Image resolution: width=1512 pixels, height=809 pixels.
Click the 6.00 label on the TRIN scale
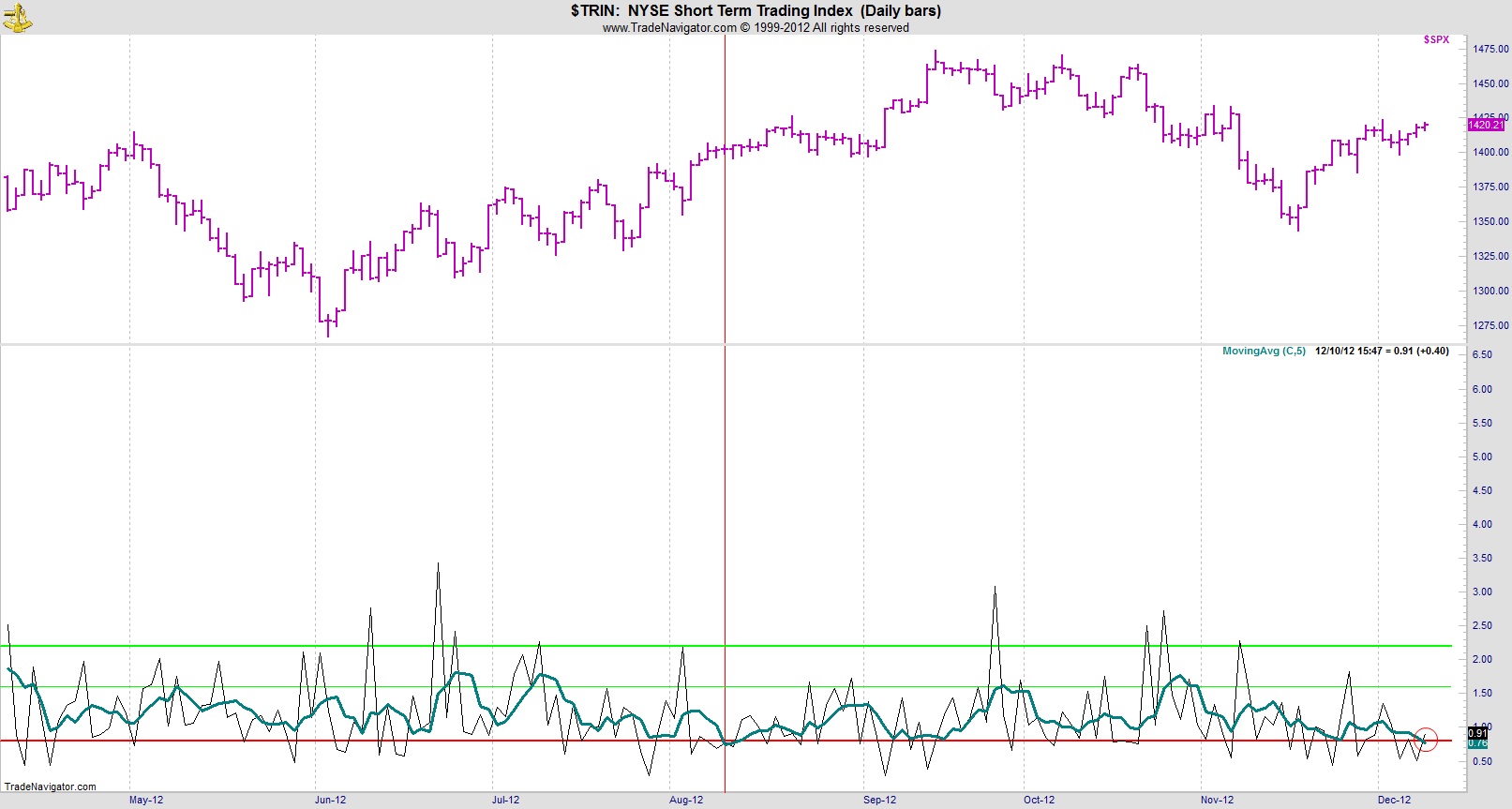[x=1482, y=389]
